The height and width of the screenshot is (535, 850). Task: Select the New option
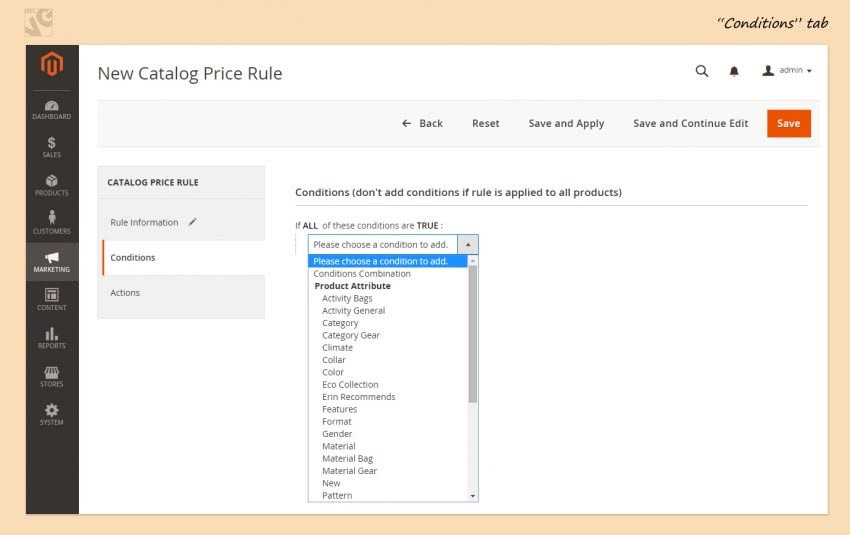331,484
